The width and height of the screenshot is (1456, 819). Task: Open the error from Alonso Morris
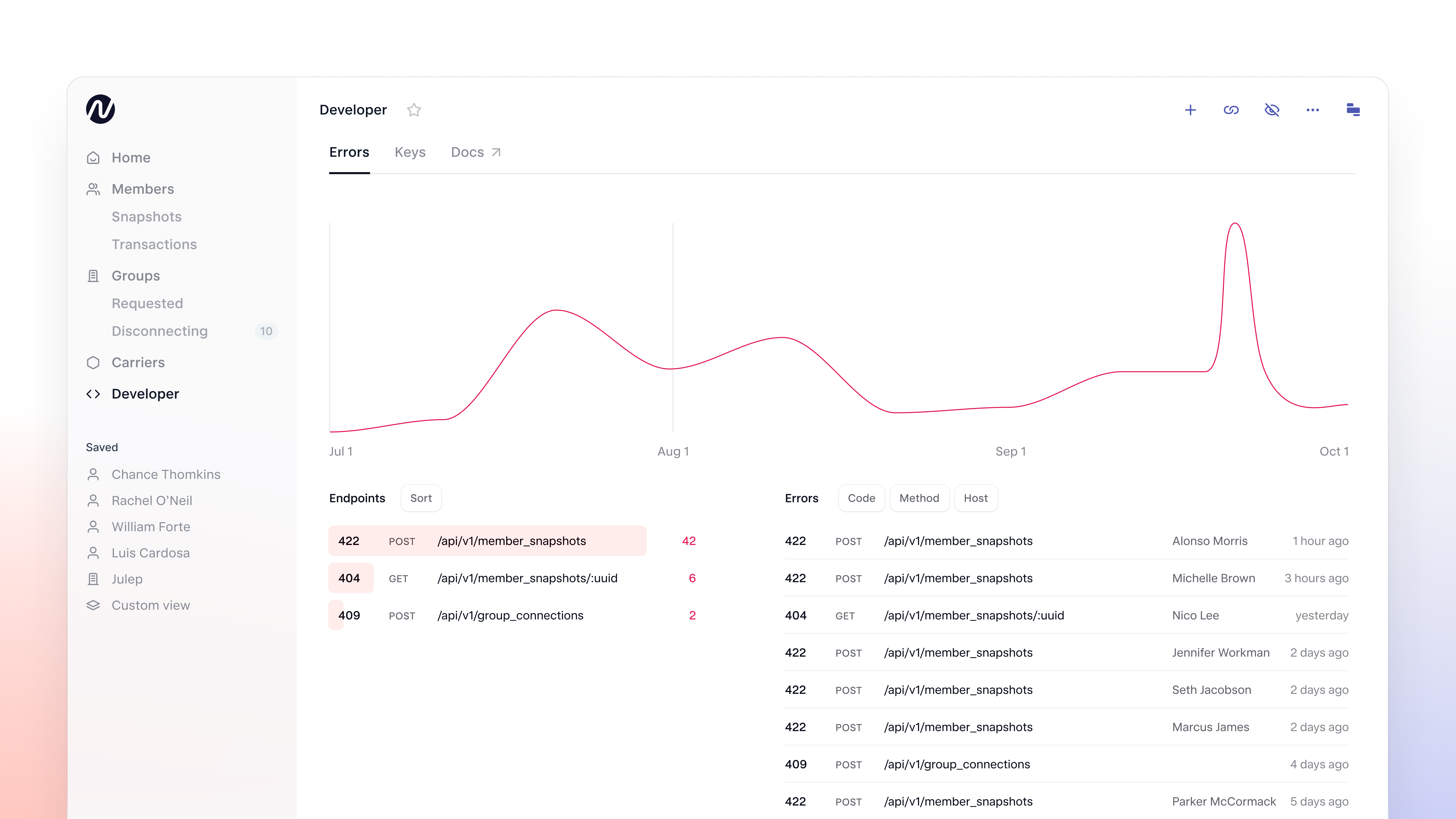tap(1067, 541)
